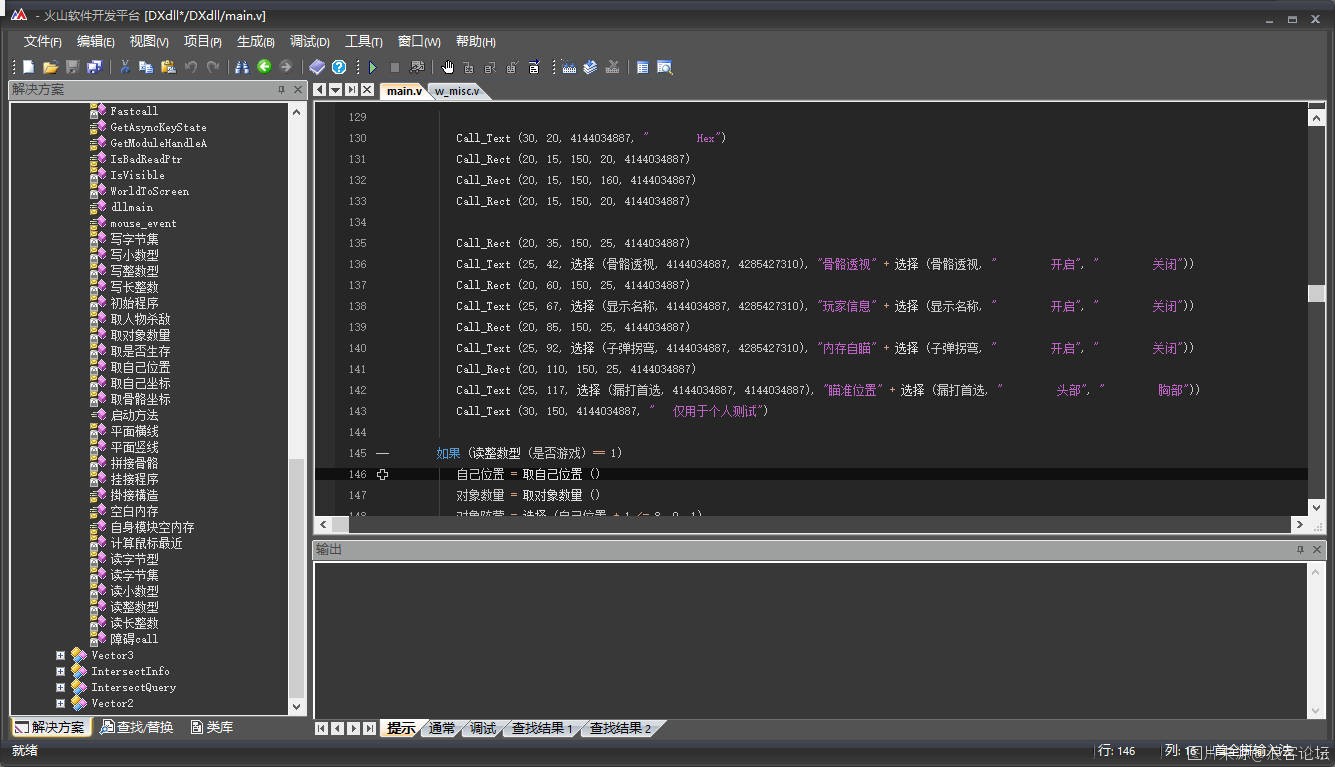Click the green navigate back arrow
1335x767 pixels.
[264, 67]
